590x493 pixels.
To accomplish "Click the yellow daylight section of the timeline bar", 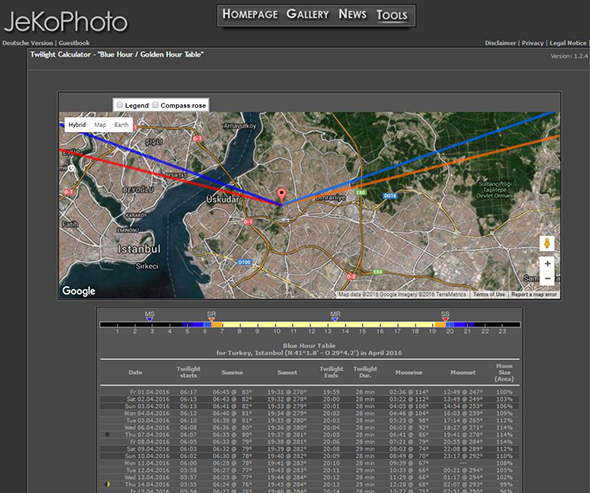I will (x=328, y=324).
